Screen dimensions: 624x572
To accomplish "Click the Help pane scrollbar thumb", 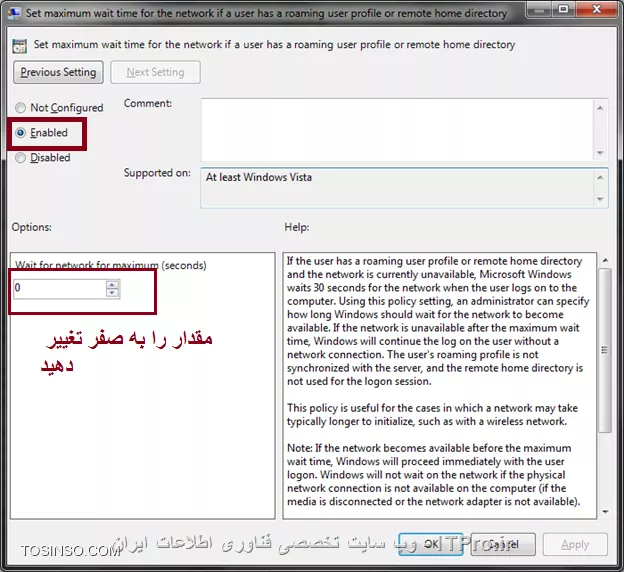I will point(605,350).
